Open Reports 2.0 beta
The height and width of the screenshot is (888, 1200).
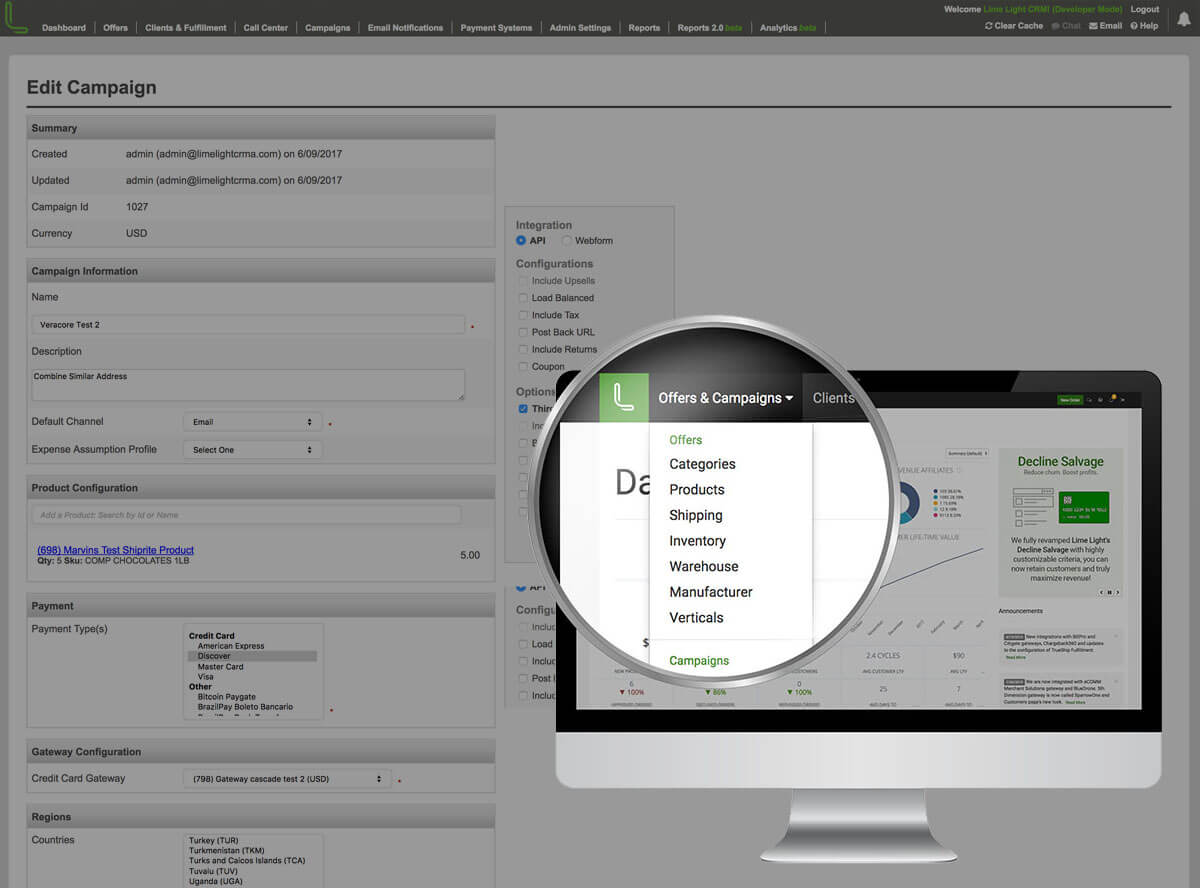click(710, 28)
